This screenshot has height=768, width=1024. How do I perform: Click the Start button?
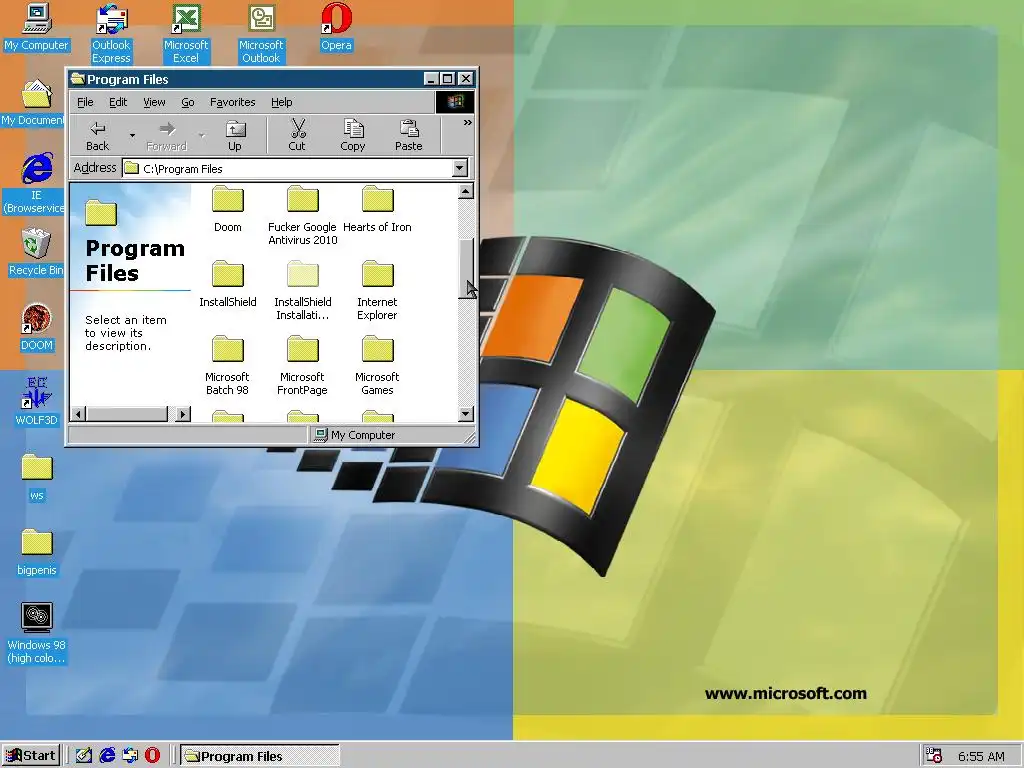31,756
